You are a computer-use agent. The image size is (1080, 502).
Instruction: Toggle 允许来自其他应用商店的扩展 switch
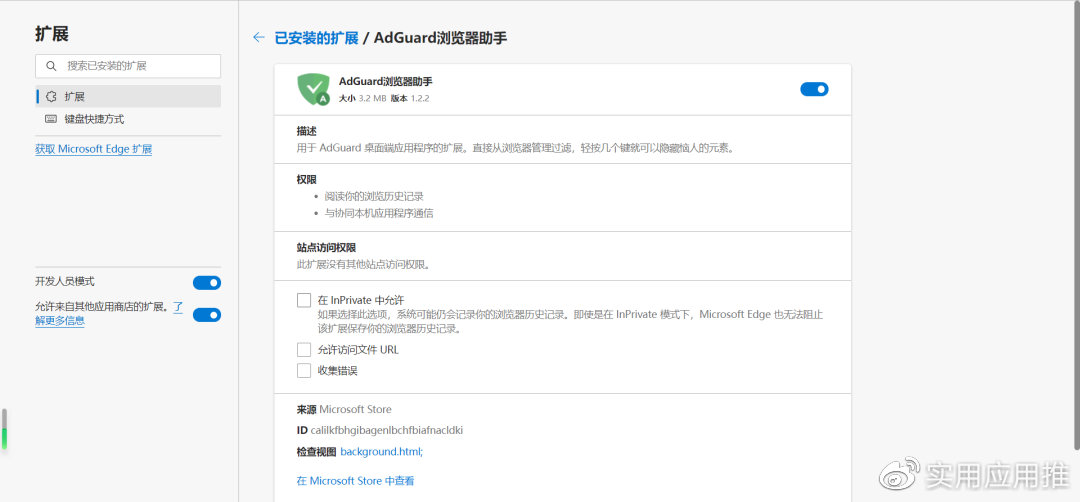coord(207,315)
